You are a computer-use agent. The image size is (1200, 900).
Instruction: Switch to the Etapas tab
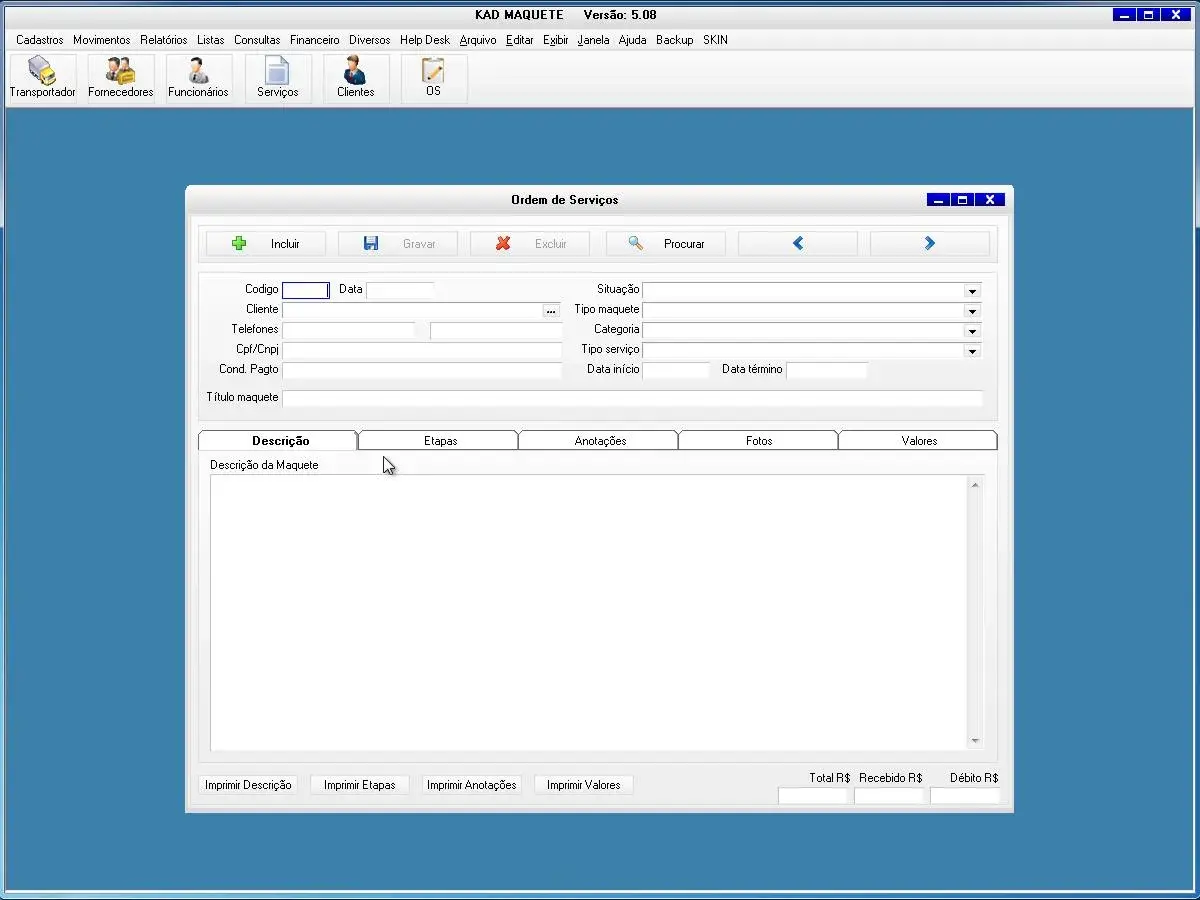[439, 440]
